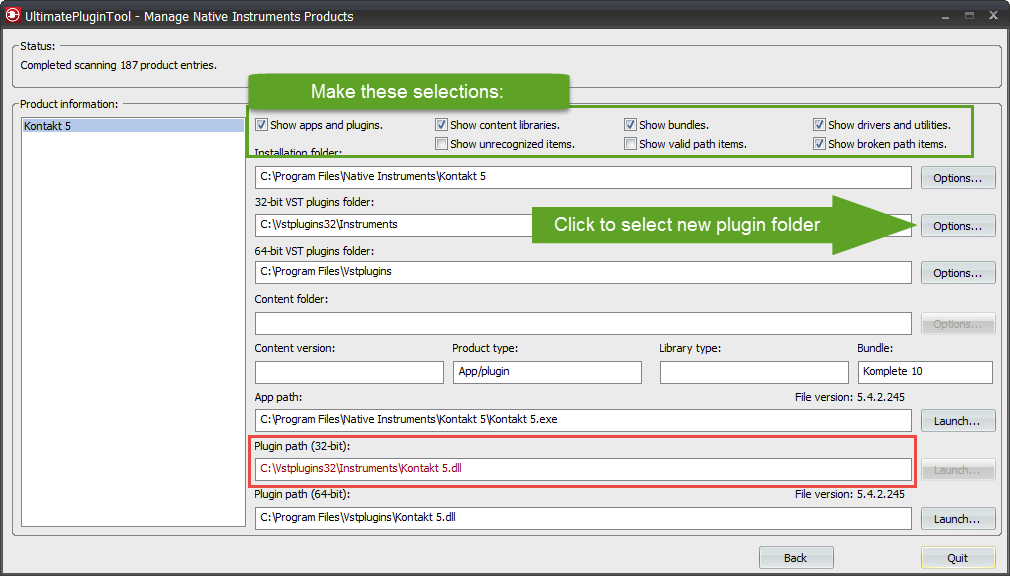Click the Content version field
Viewport: 1010px width, 576px height.
click(x=349, y=372)
